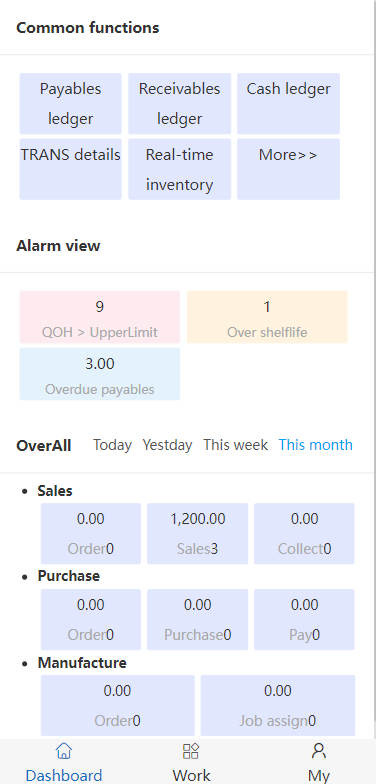The image size is (376, 784).
Task: Open the Sales 1,200.00 tile
Action: [x=198, y=534]
